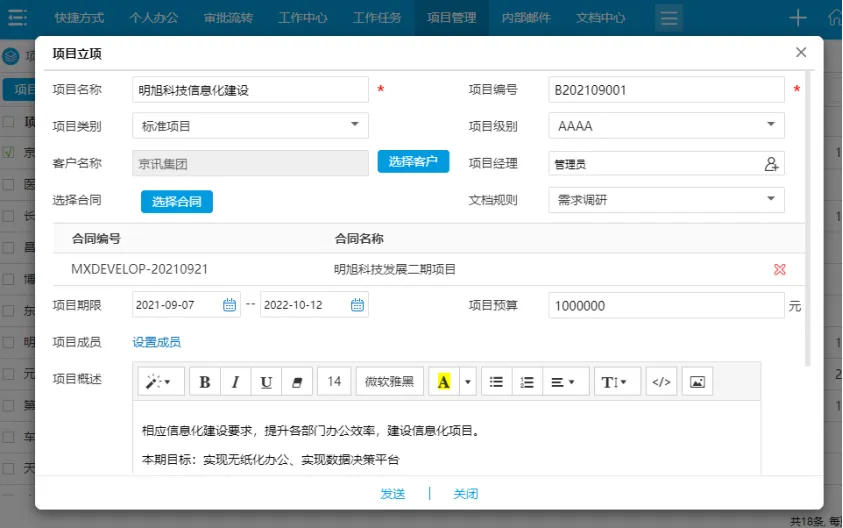Screen dimensions: 843x528
Task: Click the insert picture icon
Action: pos(697,382)
